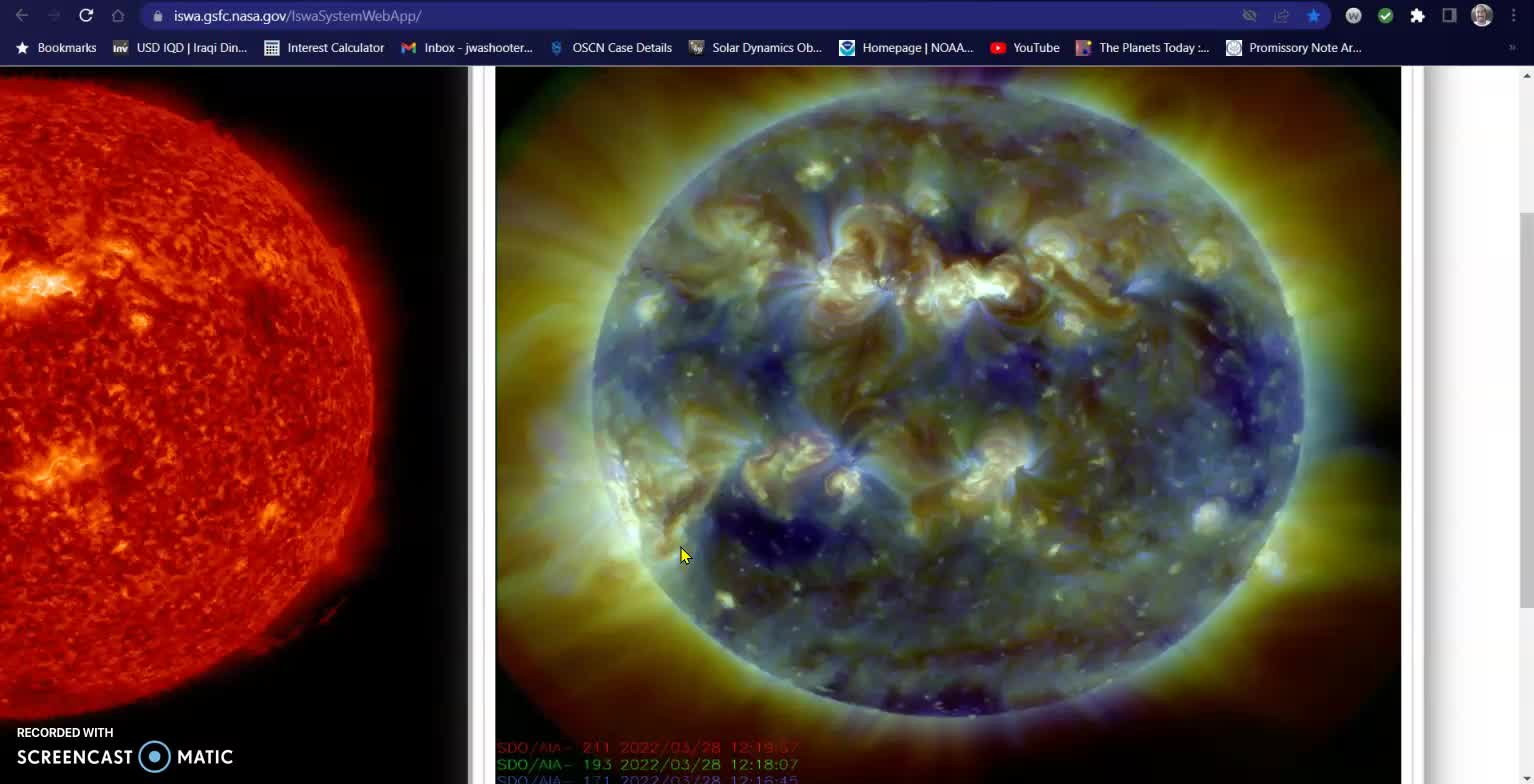Viewport: 1534px width, 784px height.
Task: Open the Homepage NOAA bookmark
Action: [906, 48]
